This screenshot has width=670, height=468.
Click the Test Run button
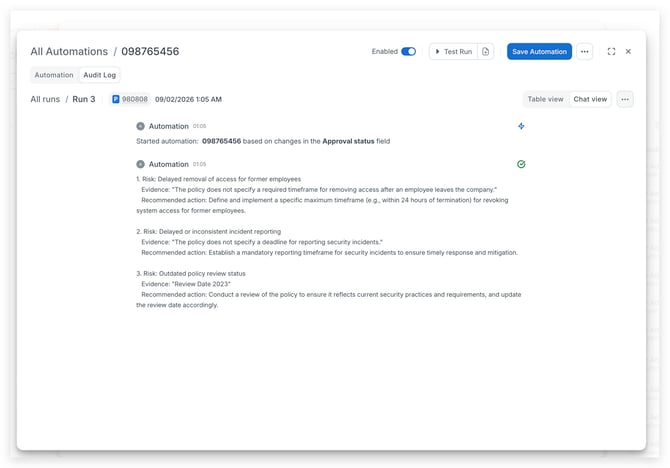453,51
